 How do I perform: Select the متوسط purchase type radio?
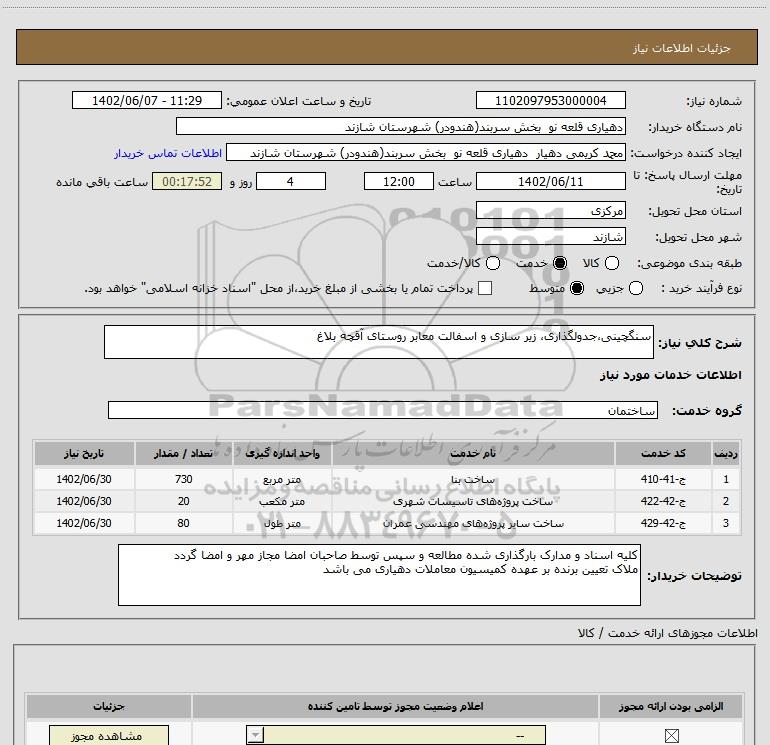point(577,288)
